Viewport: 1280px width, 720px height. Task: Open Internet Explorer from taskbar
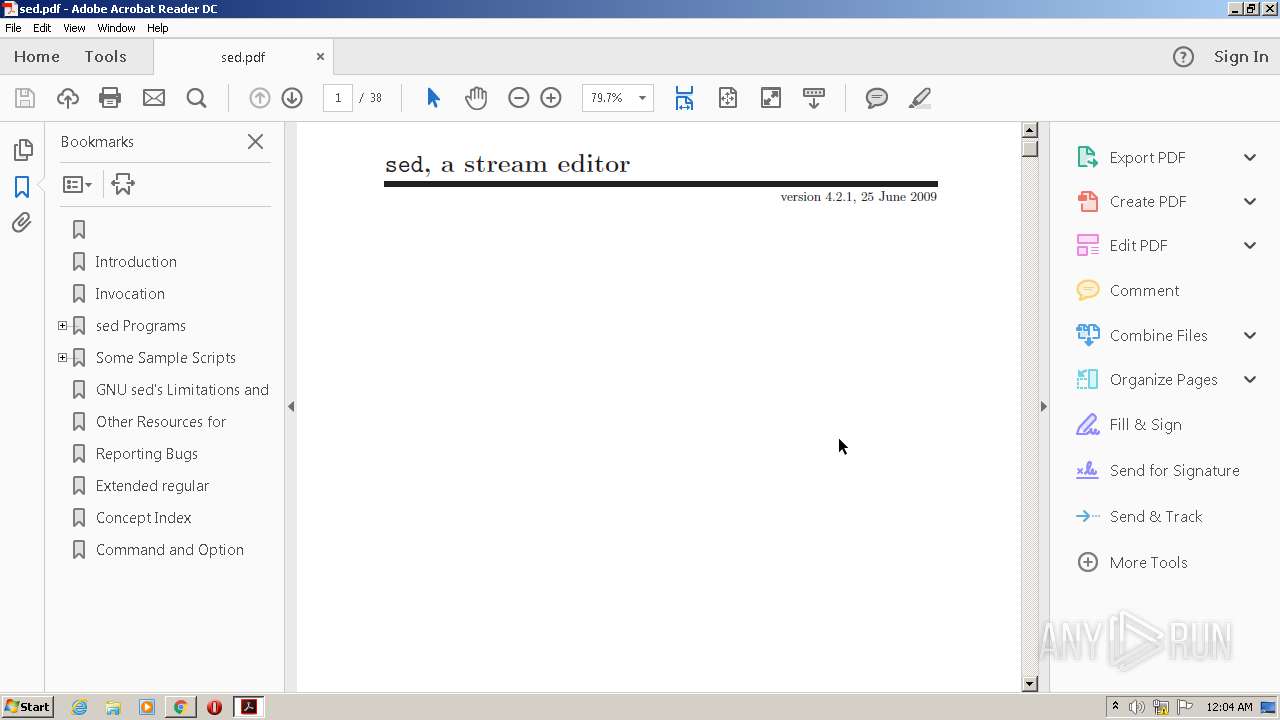[80, 707]
